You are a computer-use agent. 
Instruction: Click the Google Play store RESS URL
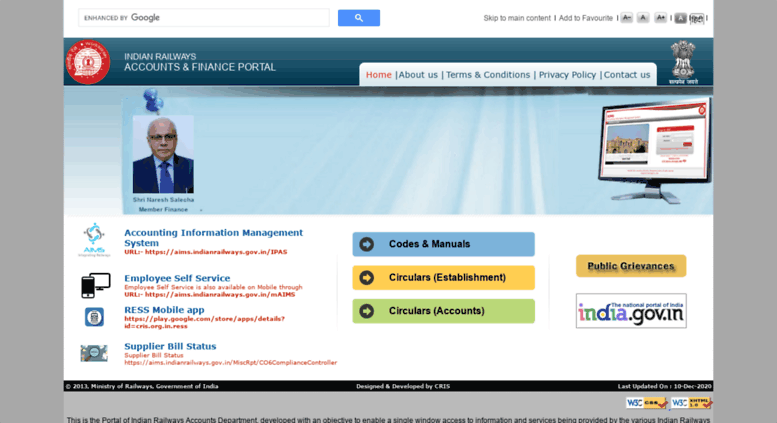[204, 322]
